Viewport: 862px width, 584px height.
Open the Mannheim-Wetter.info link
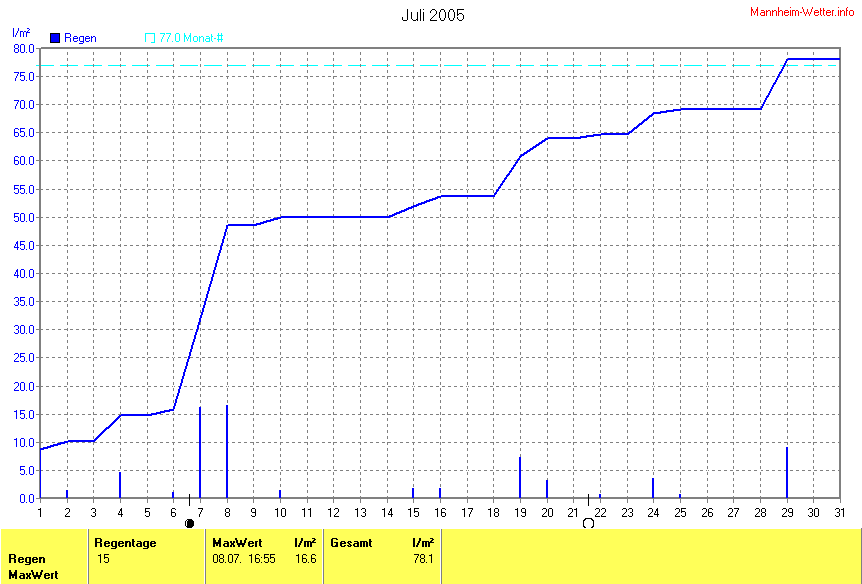pos(802,11)
